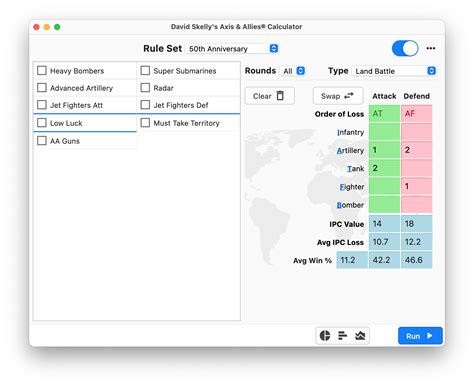Click the window title text

pyautogui.click(x=236, y=27)
